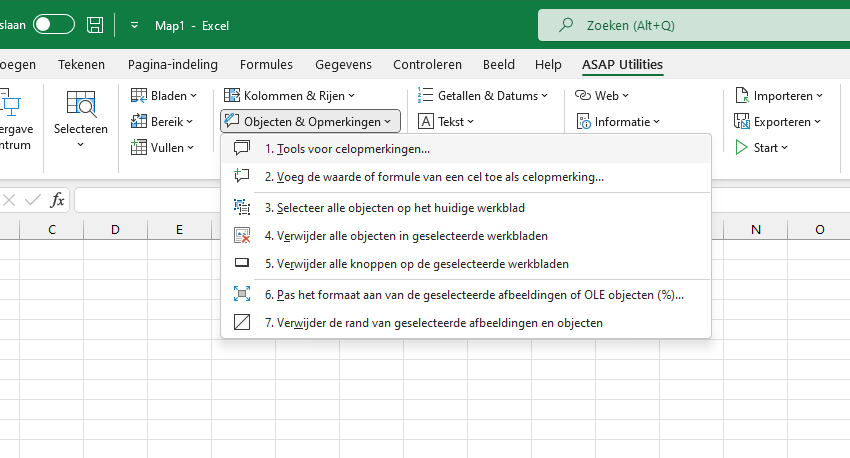Click the fx insert function button
850x458 pixels.
(x=57, y=200)
